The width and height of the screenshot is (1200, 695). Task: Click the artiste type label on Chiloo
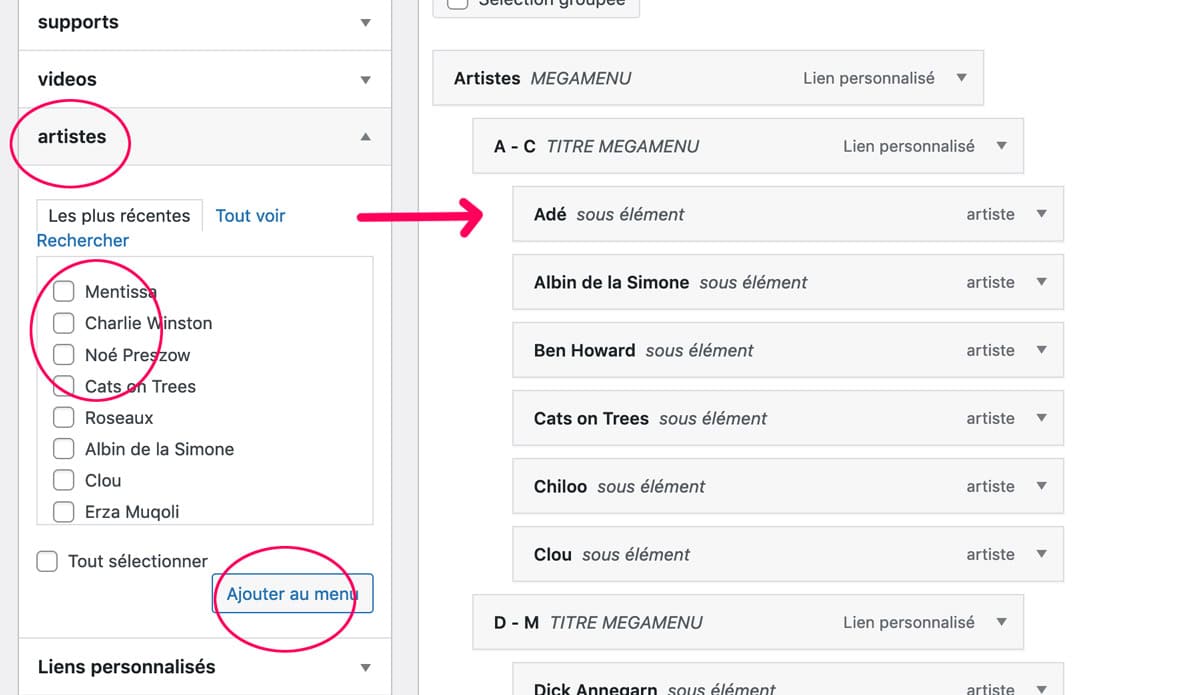click(x=990, y=486)
